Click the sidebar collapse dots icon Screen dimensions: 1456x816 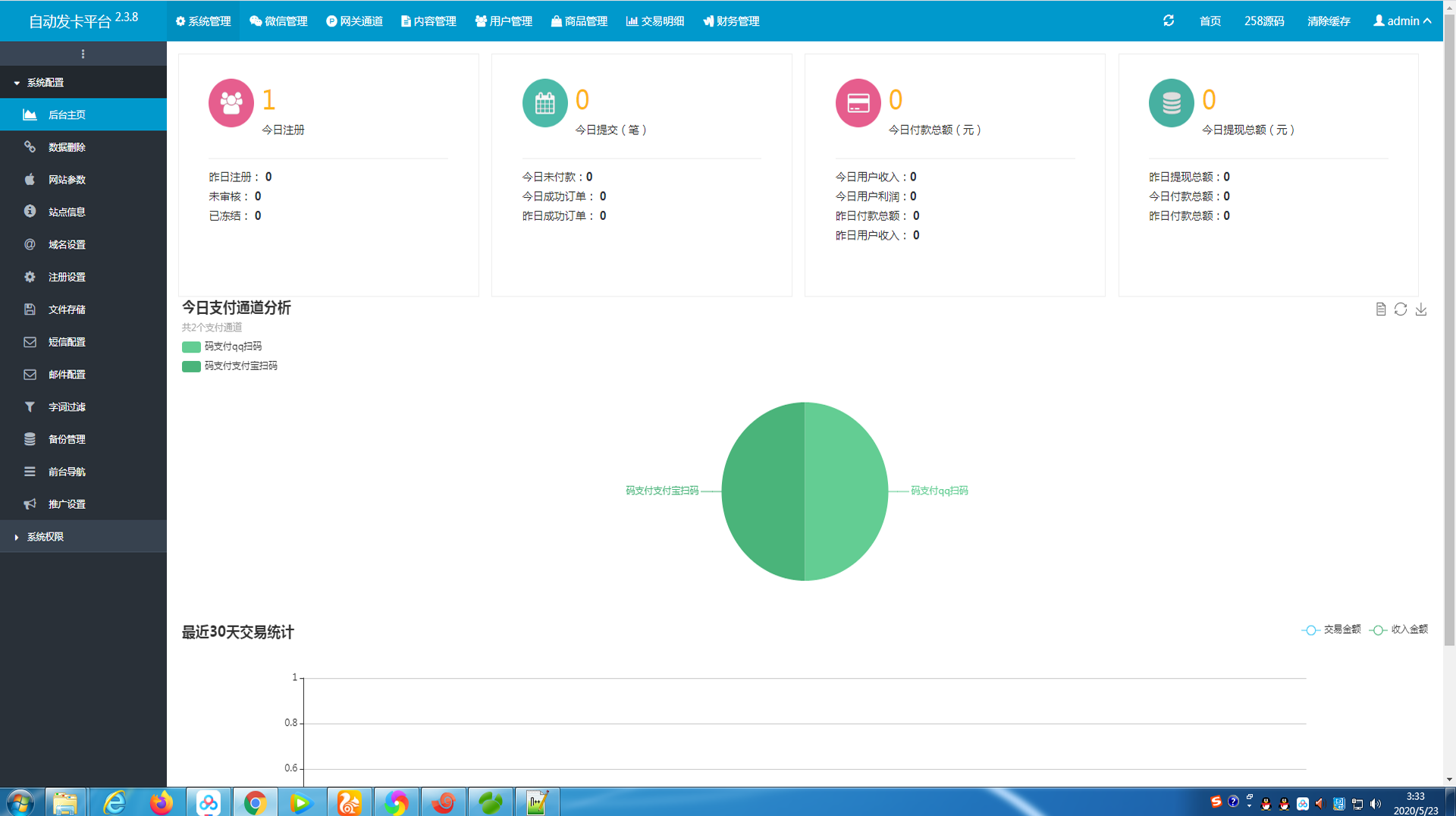point(83,54)
